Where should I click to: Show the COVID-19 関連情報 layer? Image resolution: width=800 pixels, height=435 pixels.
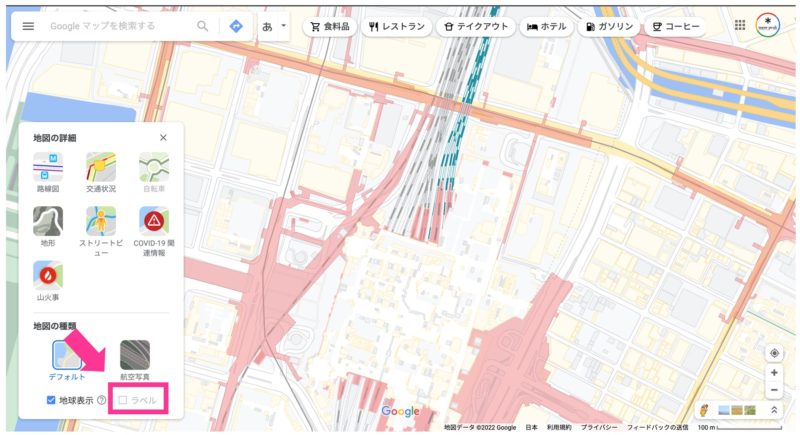tap(154, 221)
